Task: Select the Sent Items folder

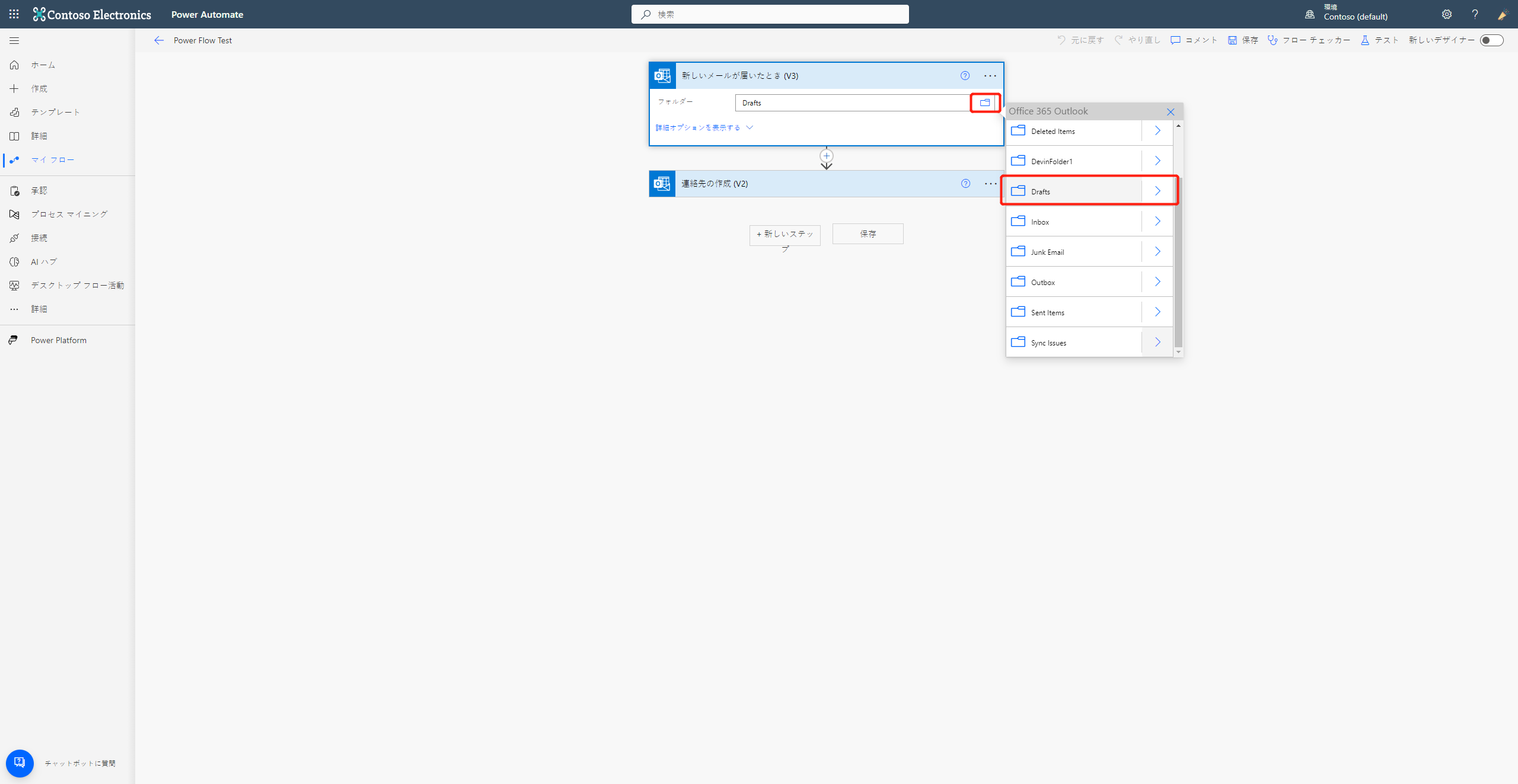Action: (1074, 312)
